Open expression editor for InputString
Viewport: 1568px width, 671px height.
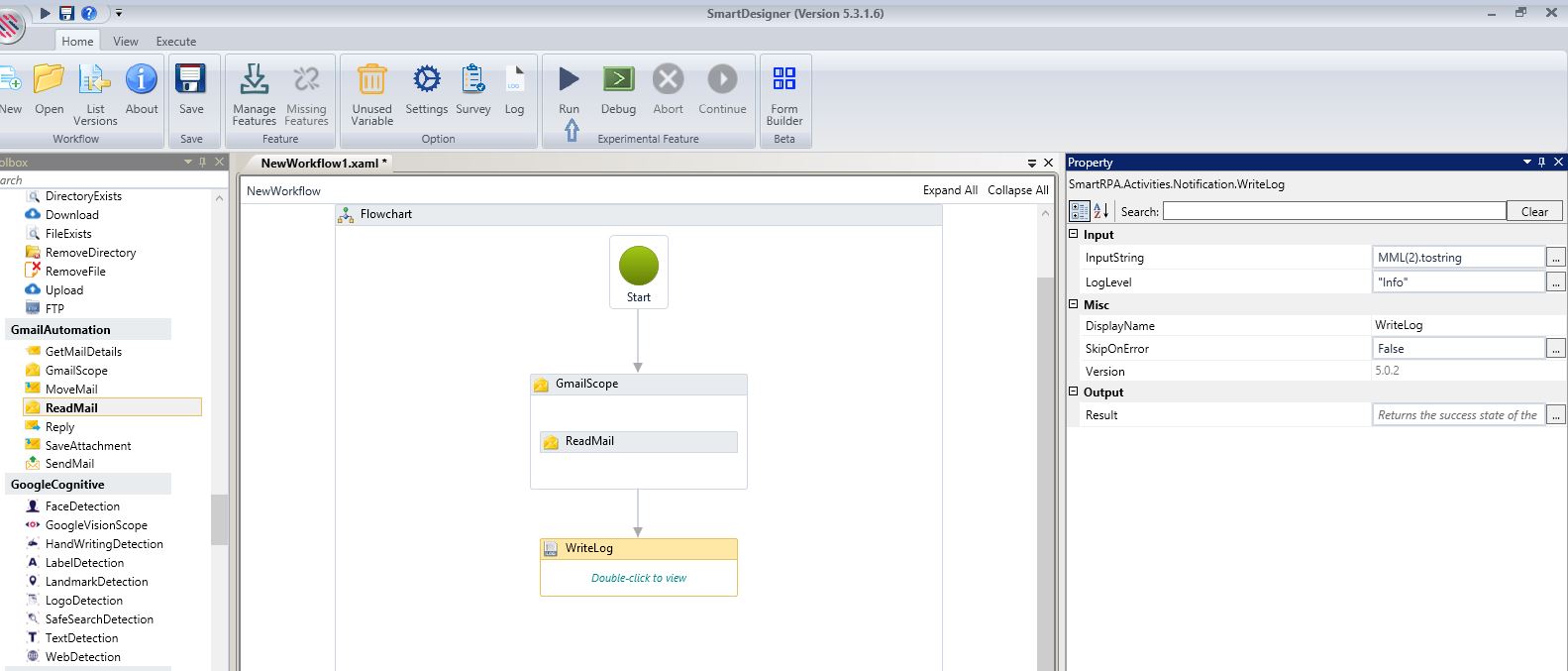1556,258
